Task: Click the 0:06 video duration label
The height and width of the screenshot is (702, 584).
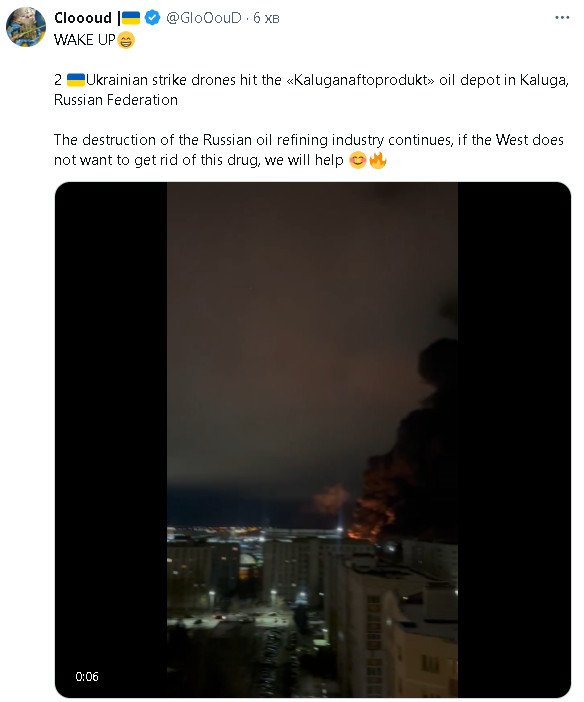Action: pyautogui.click(x=87, y=676)
